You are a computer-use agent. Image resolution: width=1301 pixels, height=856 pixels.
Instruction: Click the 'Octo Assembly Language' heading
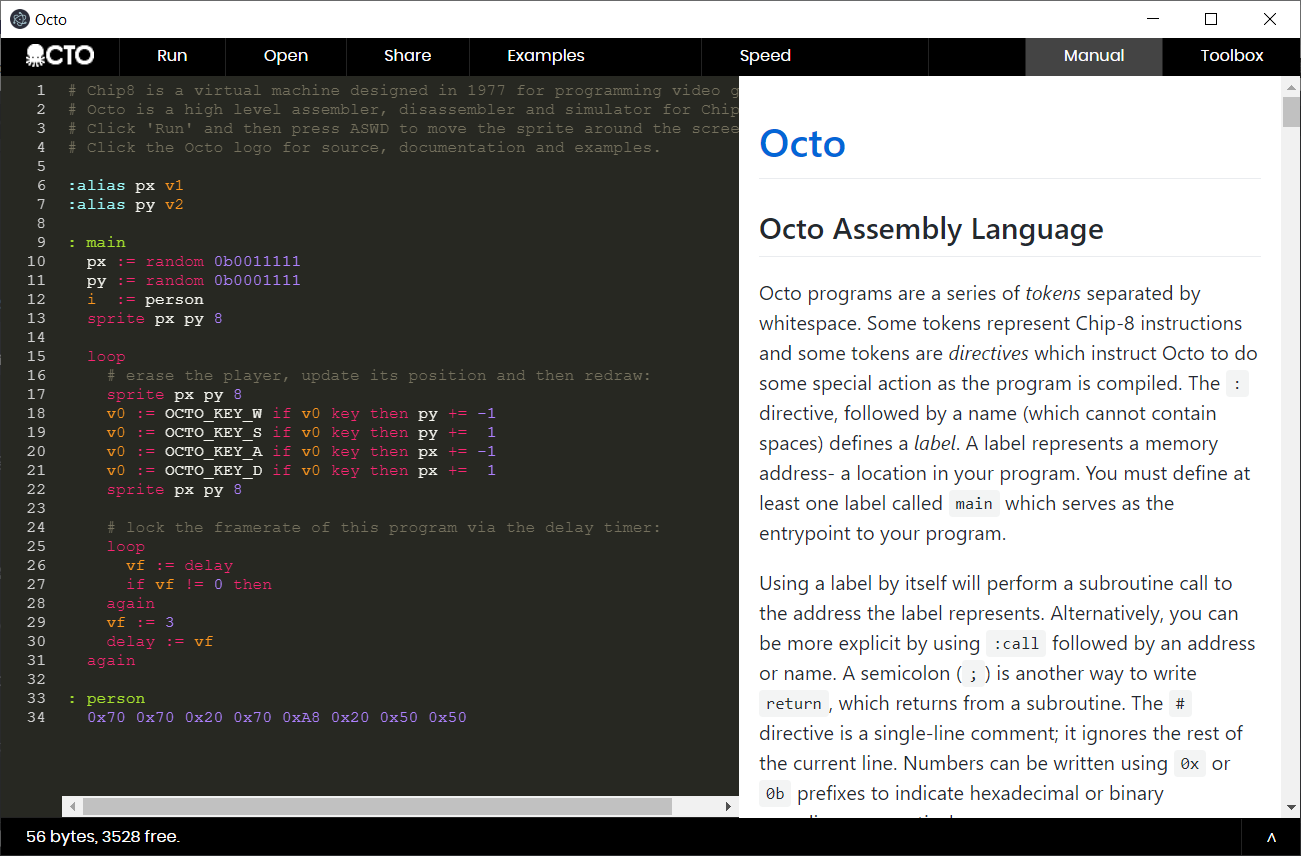point(931,229)
